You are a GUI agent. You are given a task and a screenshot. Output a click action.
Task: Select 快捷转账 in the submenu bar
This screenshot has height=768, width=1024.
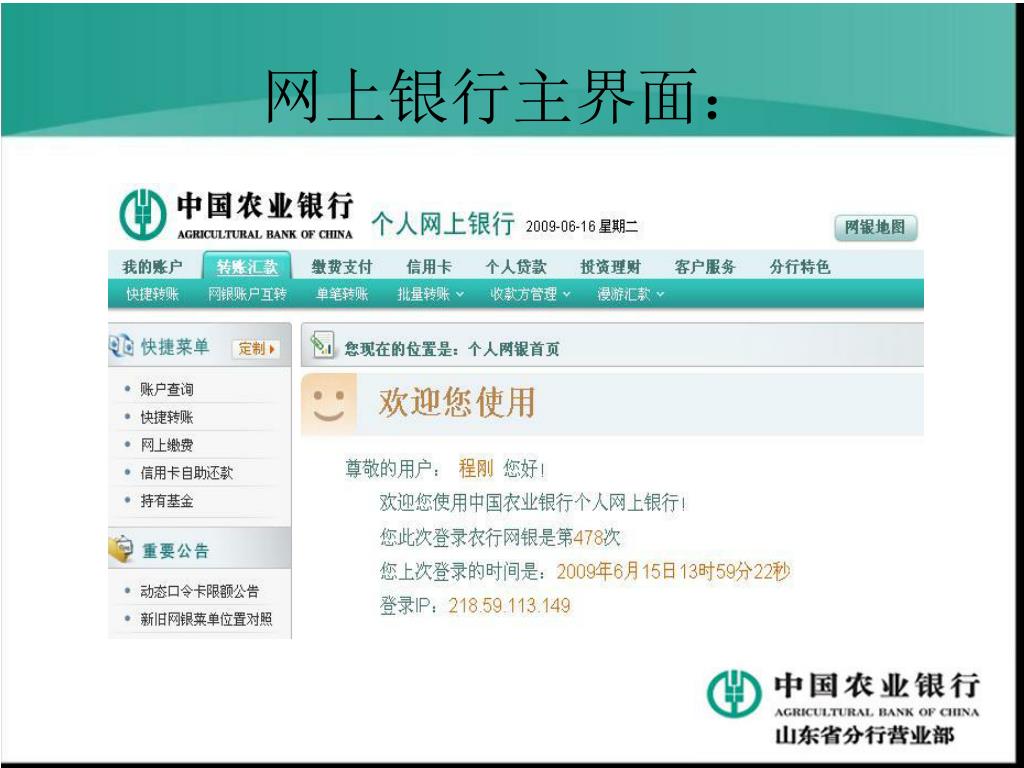point(152,294)
